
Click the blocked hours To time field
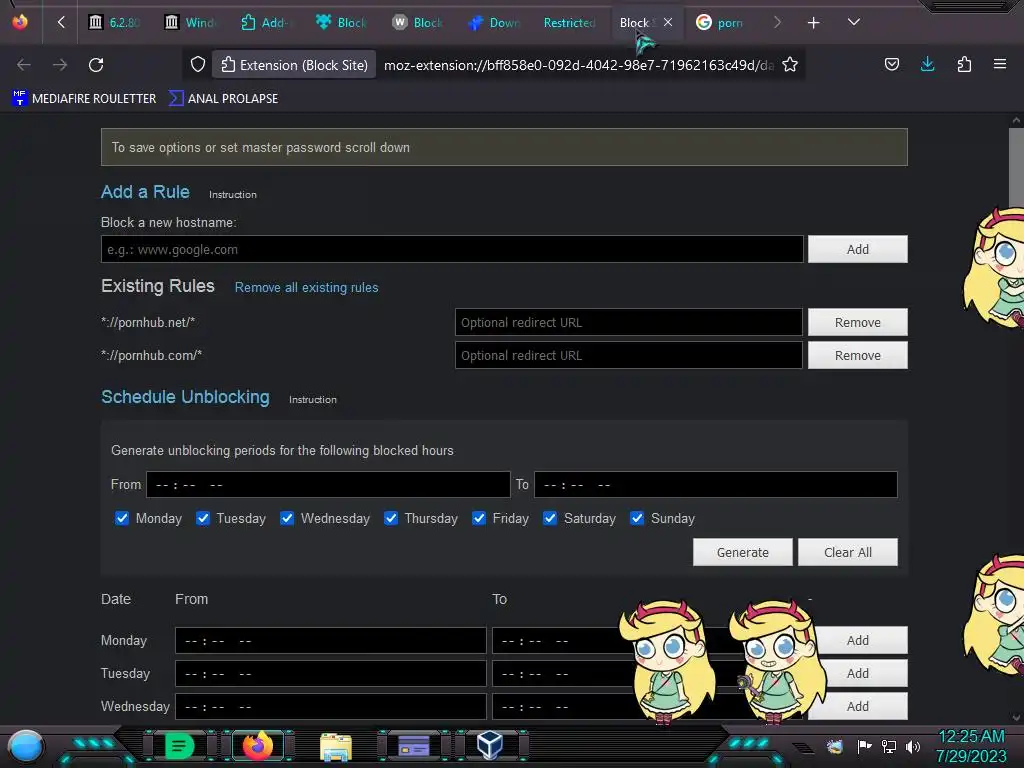coord(716,485)
